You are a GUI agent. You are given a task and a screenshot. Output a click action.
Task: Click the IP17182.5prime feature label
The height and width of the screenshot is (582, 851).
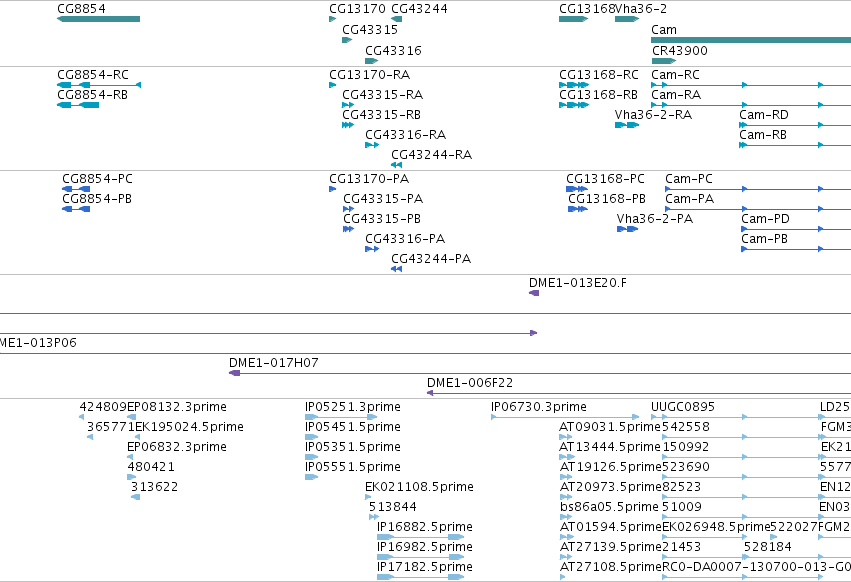tap(425, 567)
